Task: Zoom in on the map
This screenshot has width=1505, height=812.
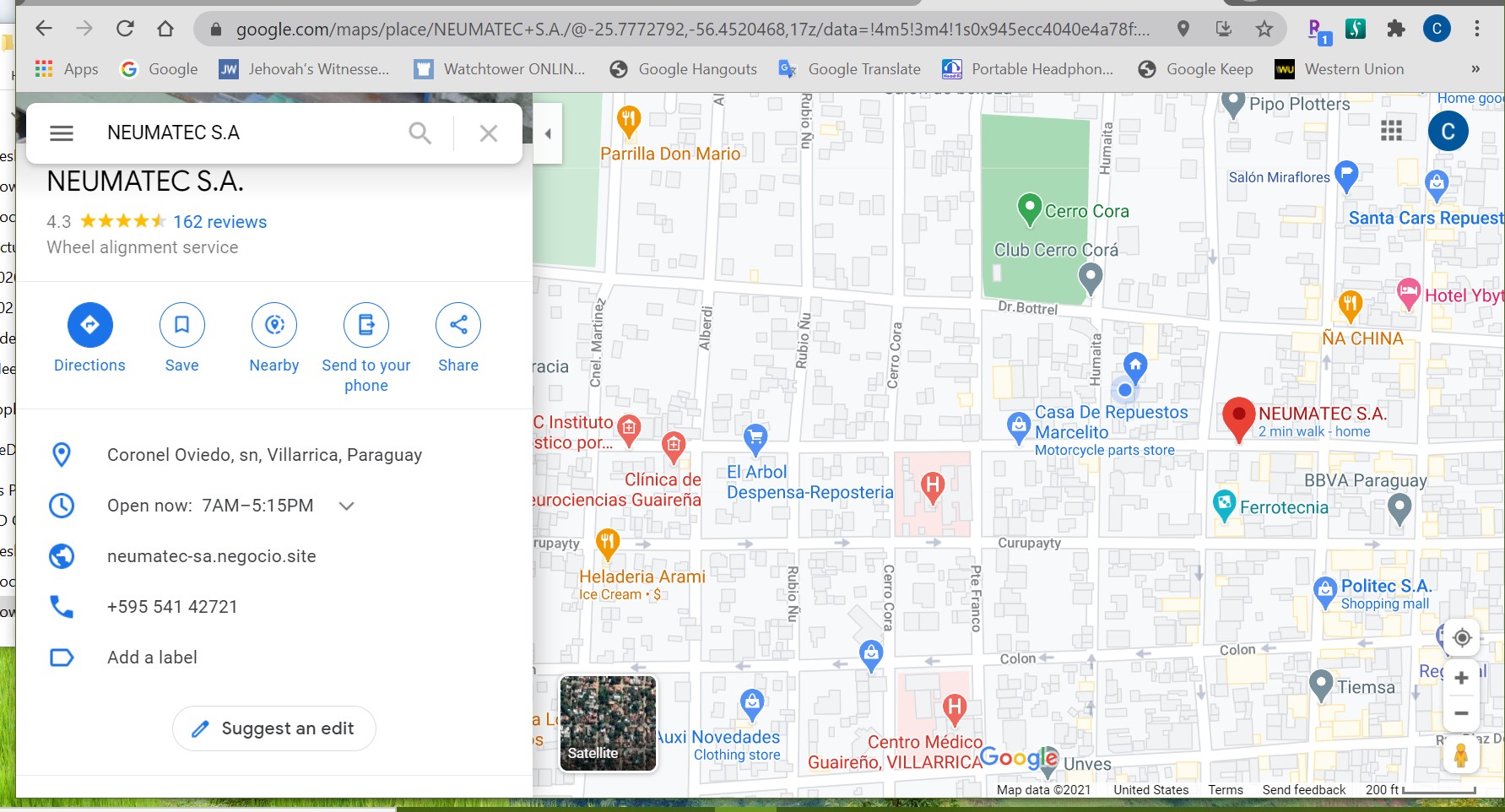Action: click(1462, 678)
